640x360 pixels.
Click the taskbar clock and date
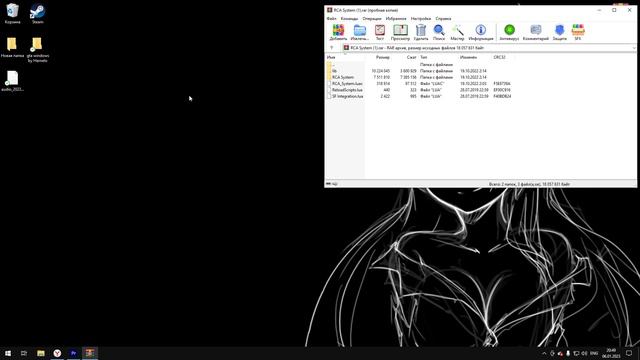coord(611,353)
